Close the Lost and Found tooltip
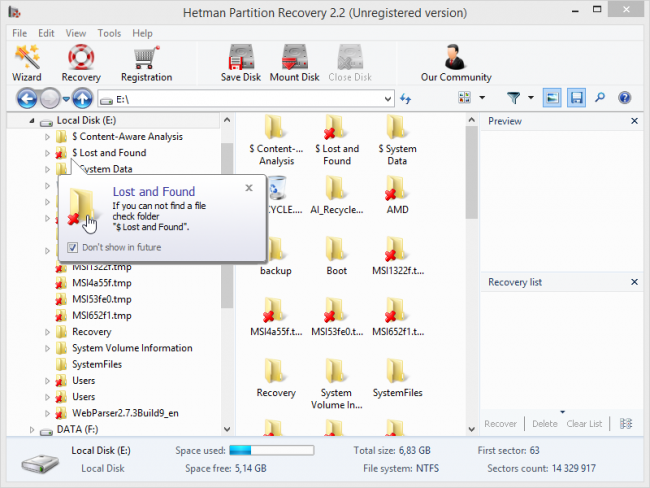The height and width of the screenshot is (488, 650). tap(249, 188)
